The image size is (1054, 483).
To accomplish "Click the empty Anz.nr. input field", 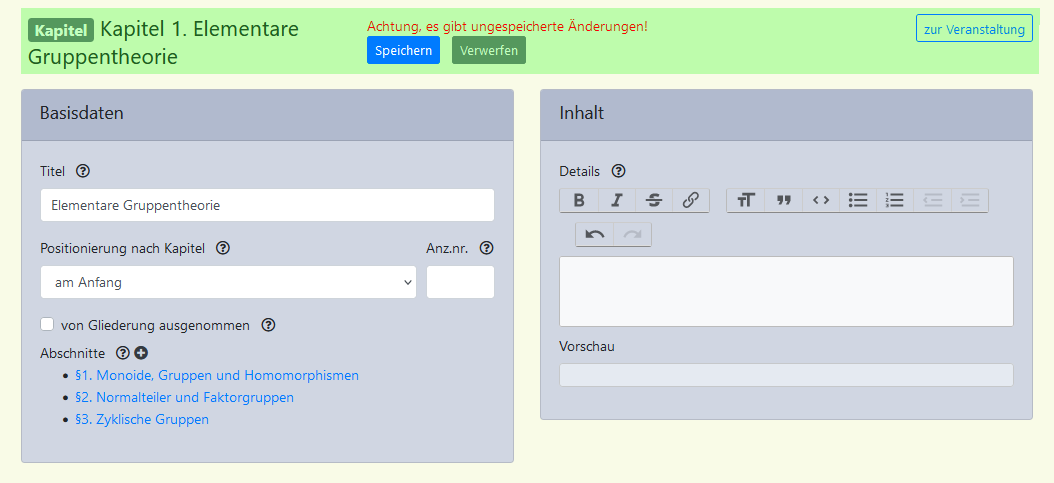I will (x=460, y=282).
